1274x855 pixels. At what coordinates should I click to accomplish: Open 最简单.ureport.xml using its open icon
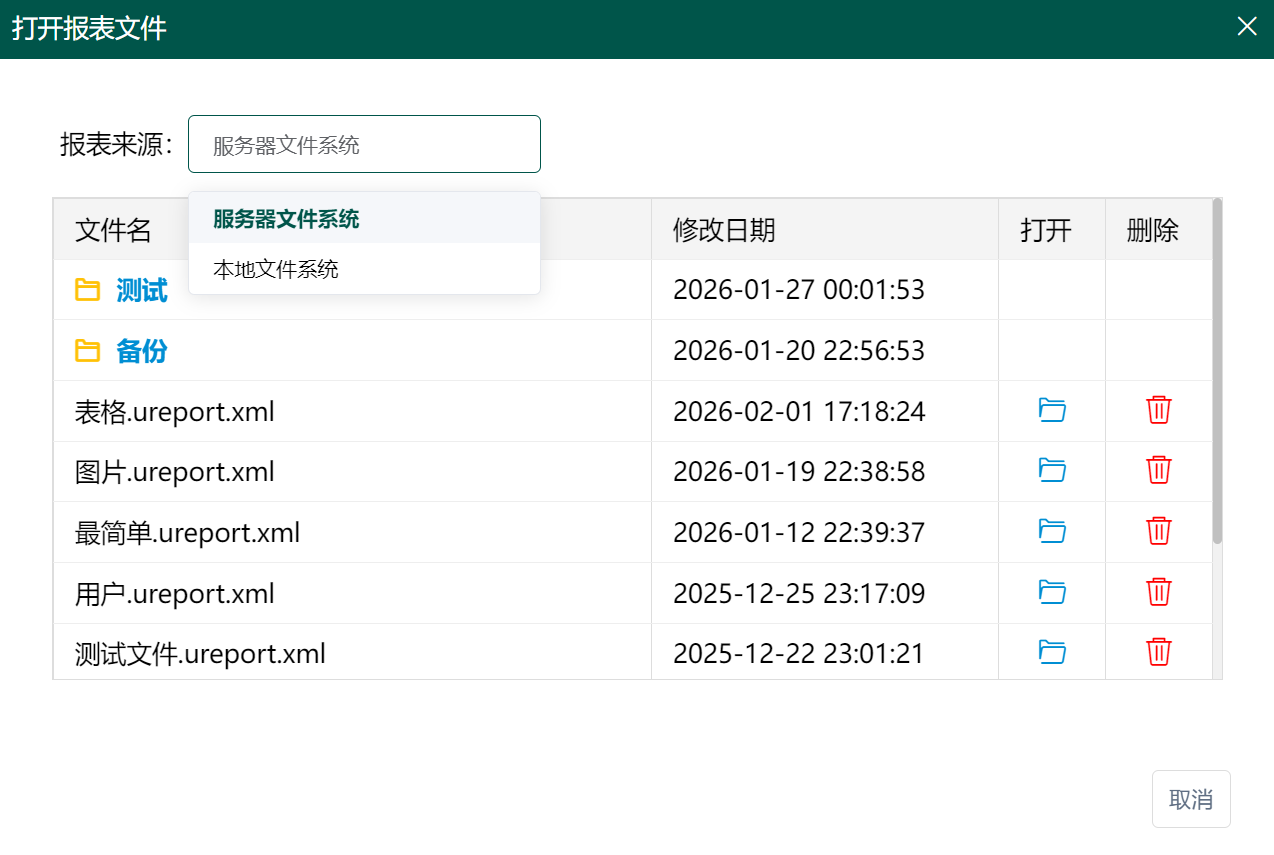tap(1051, 532)
